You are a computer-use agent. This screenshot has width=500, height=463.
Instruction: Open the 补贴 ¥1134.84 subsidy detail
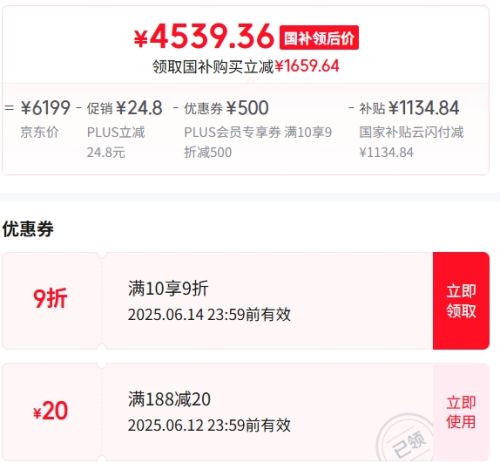[409, 108]
